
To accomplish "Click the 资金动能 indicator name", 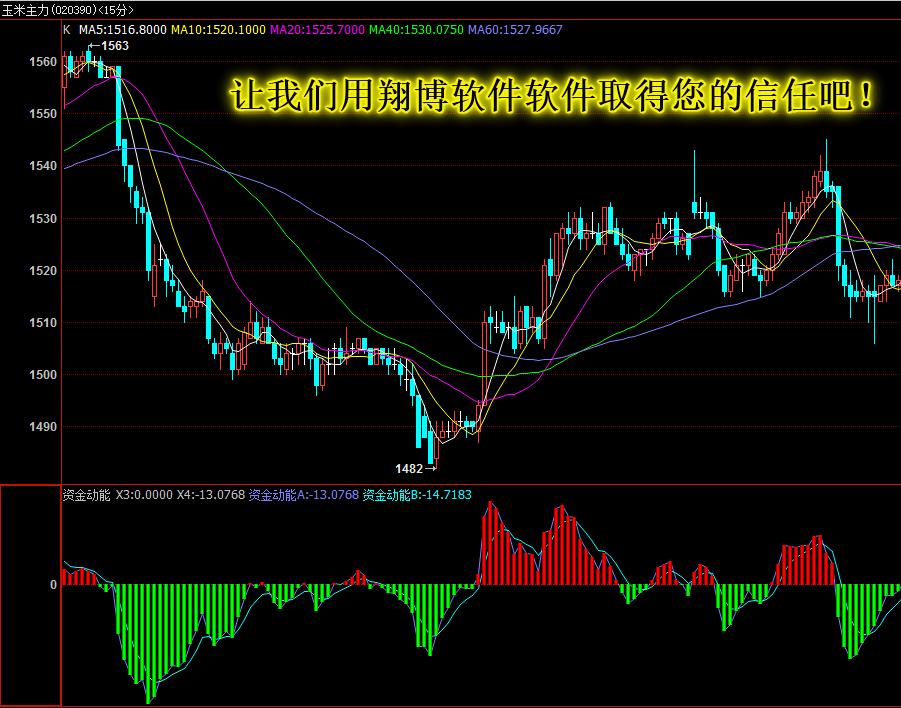I will tap(86, 495).
